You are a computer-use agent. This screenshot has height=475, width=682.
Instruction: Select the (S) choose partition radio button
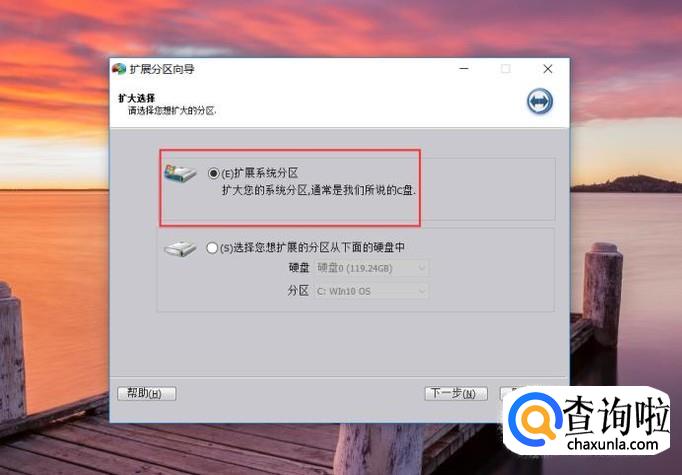[x=212, y=248]
